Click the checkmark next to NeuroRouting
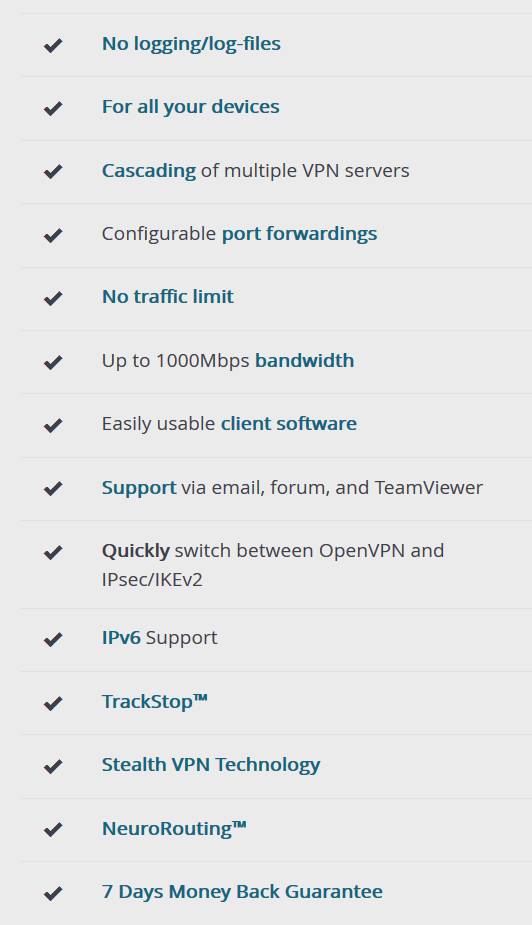The width and height of the screenshot is (532, 925). (53, 830)
